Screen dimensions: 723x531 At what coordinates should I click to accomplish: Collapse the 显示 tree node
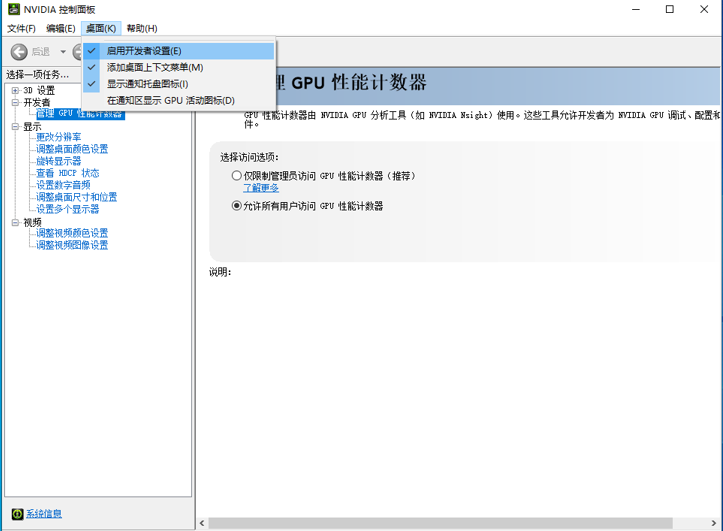15,126
